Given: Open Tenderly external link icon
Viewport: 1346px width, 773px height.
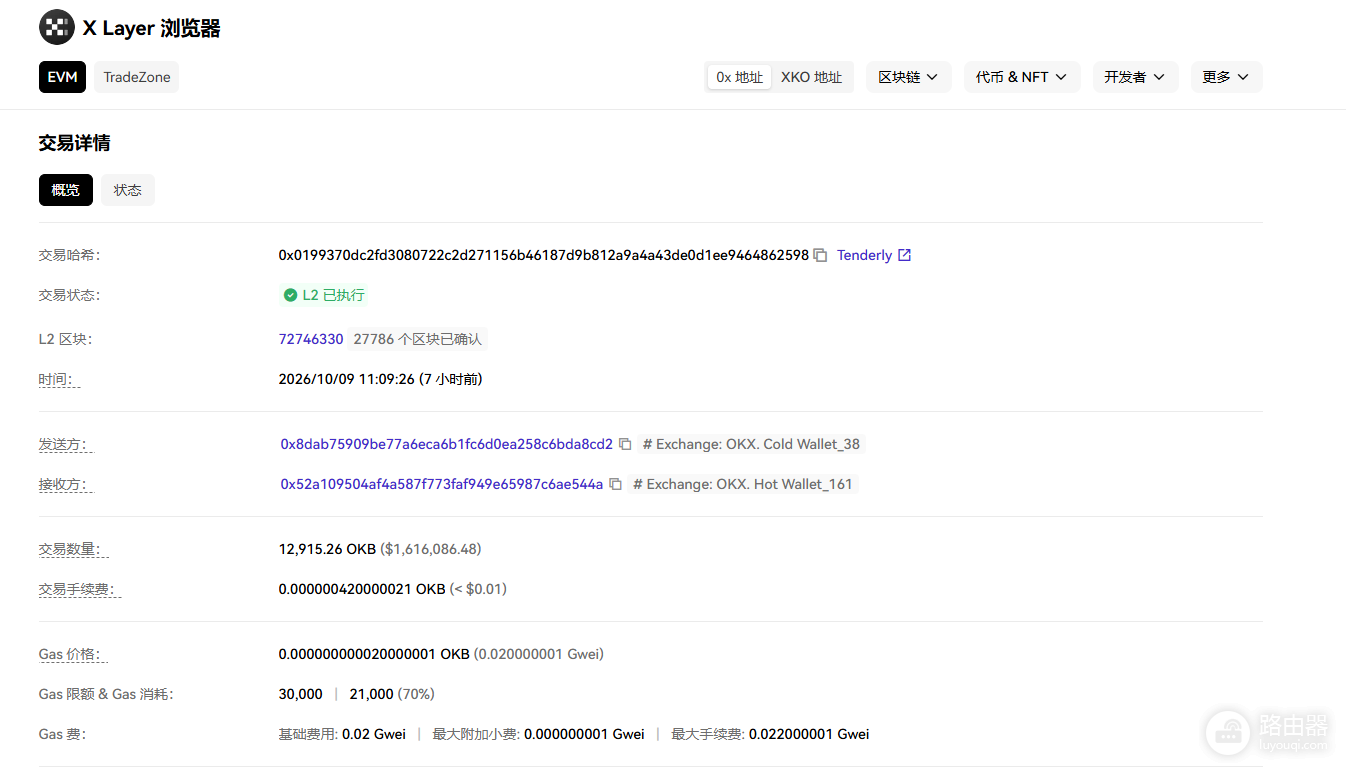Looking at the screenshot, I should 905,255.
